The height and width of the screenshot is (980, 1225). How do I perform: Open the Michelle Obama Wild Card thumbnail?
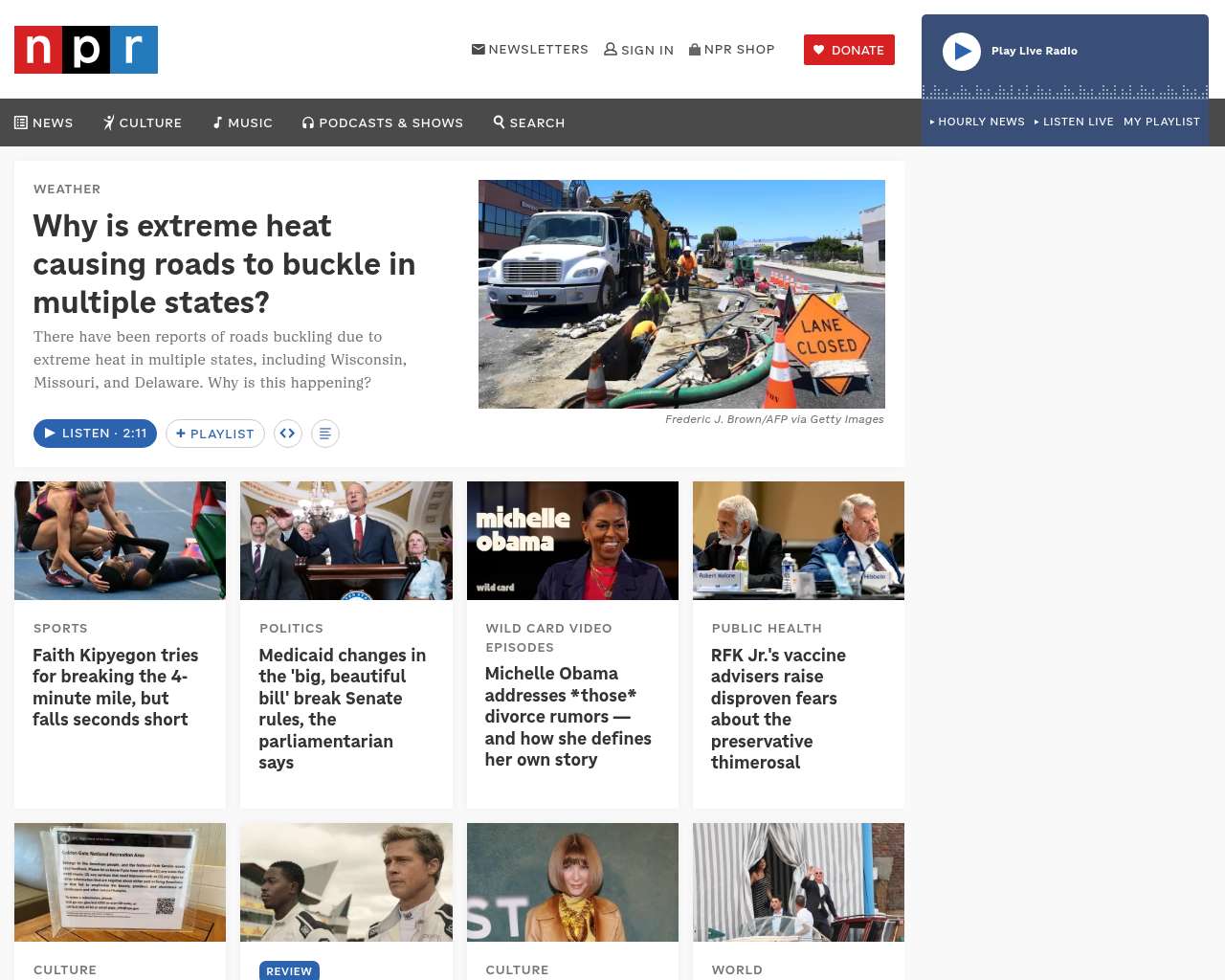coord(572,541)
